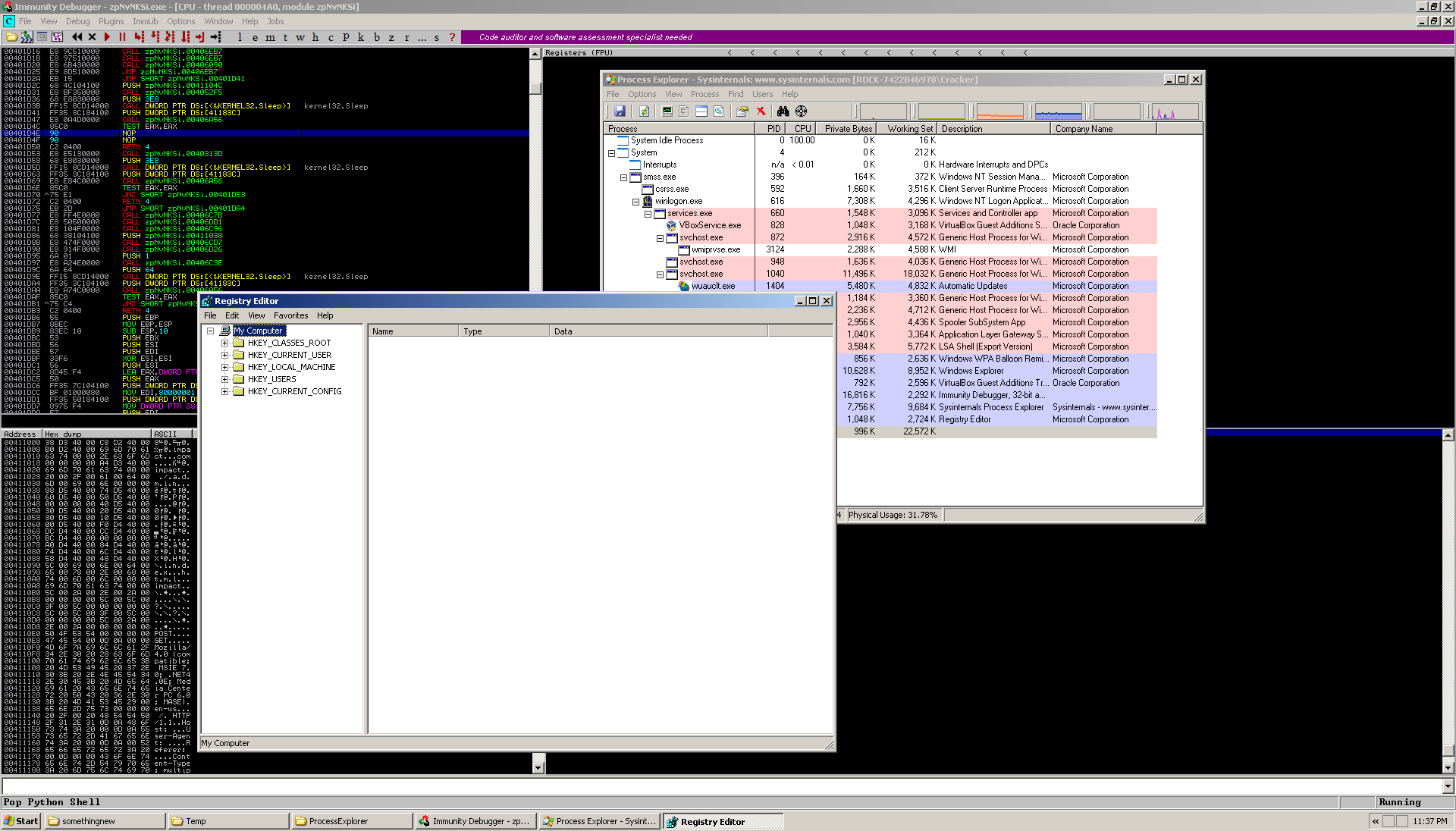Click the Trace over icon
Viewport: 1456px width, 831px height.
[x=185, y=36]
